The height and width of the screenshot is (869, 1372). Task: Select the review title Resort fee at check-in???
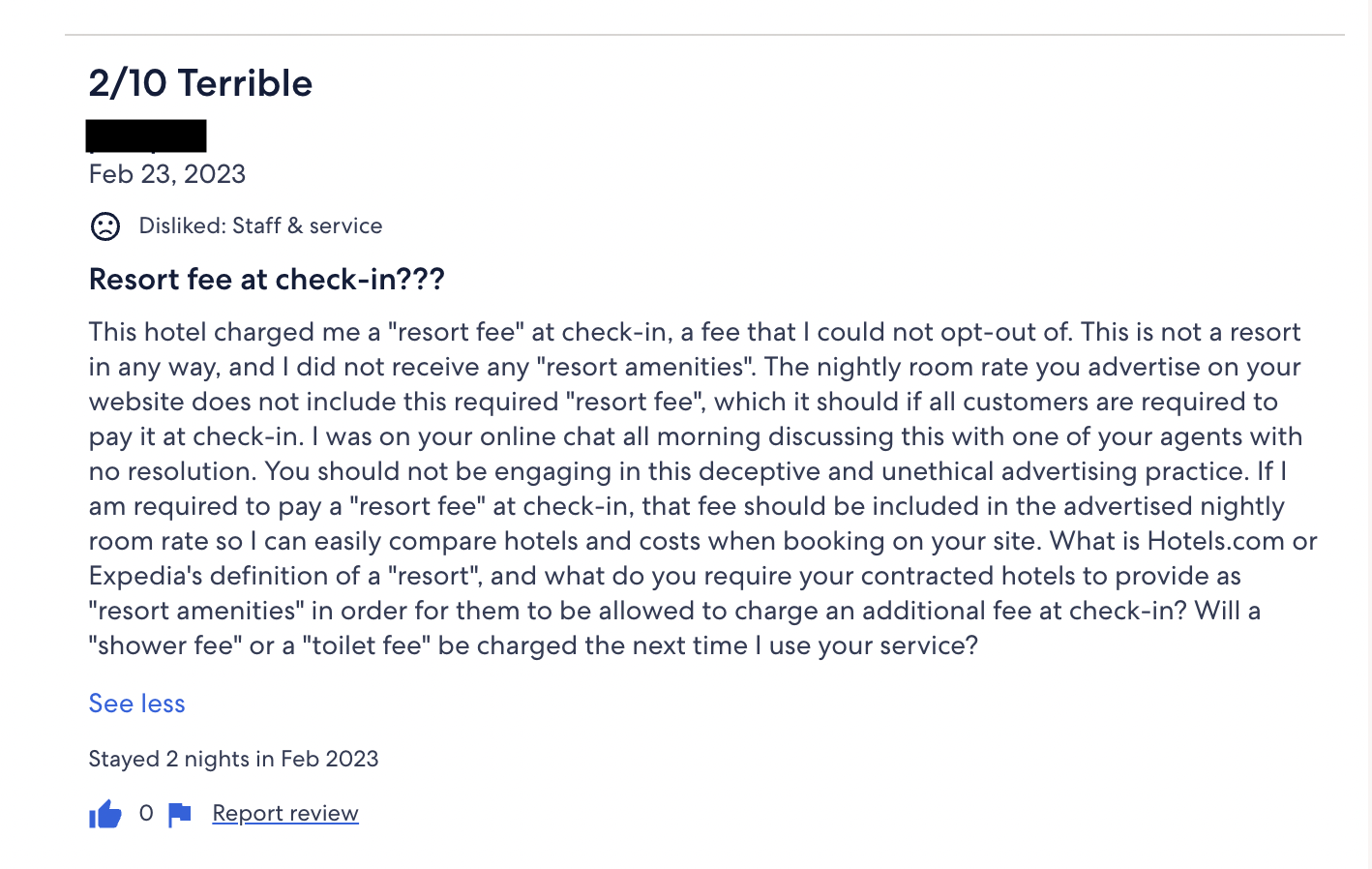[267, 280]
